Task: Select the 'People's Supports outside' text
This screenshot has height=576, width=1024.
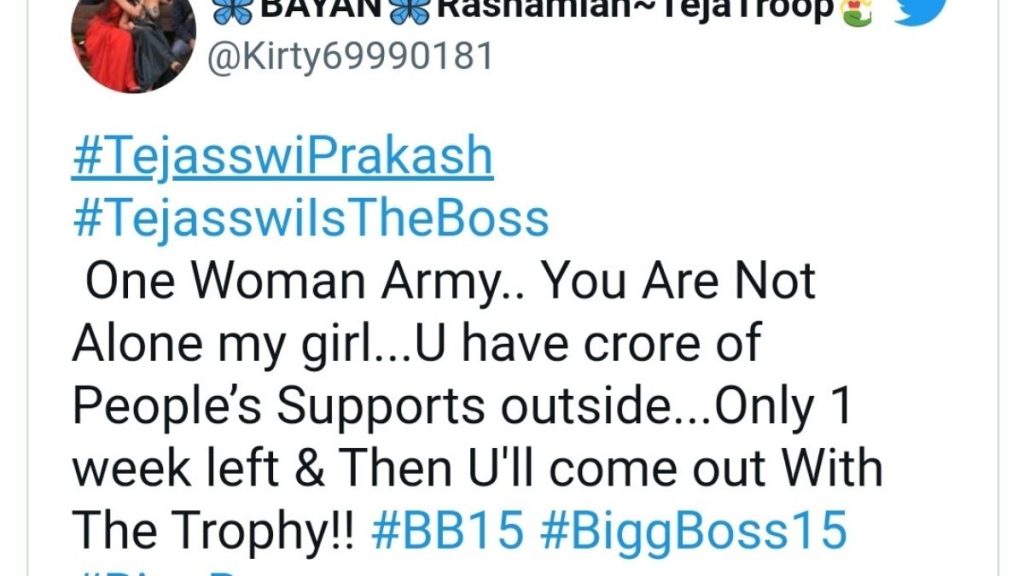Action: 372,406
